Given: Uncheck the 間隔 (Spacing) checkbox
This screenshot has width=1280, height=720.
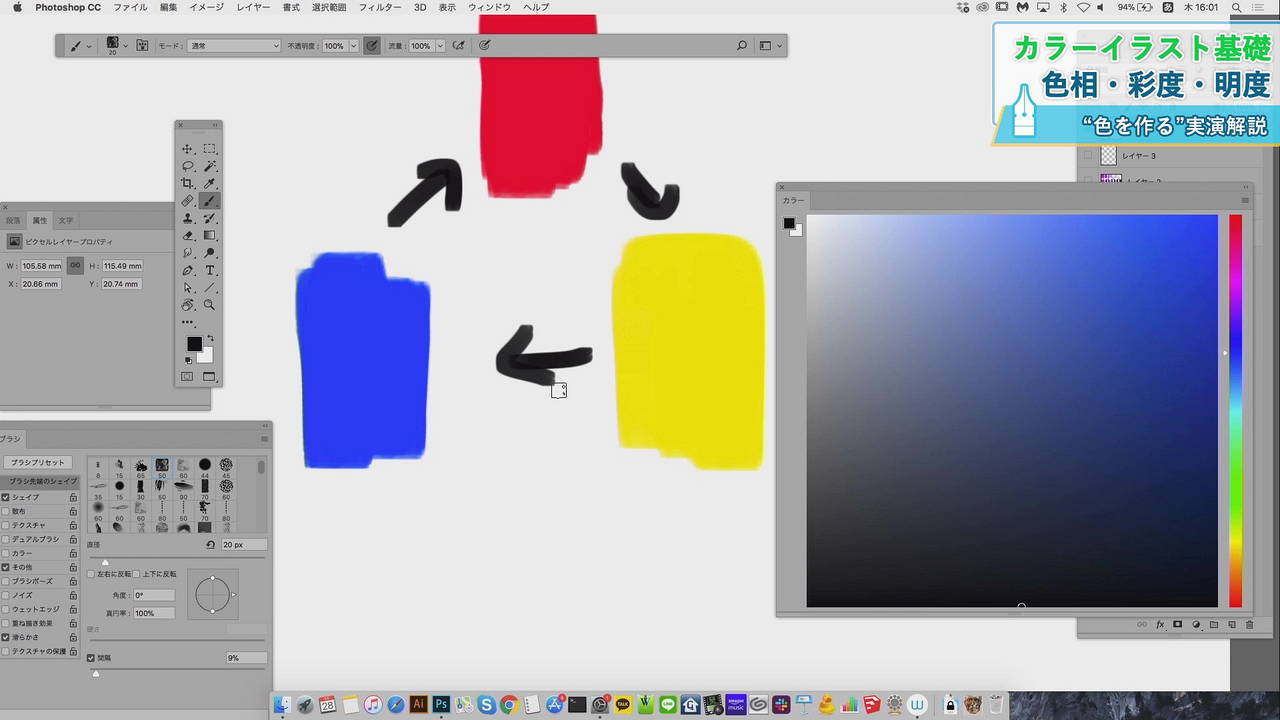Looking at the screenshot, I should (91, 658).
